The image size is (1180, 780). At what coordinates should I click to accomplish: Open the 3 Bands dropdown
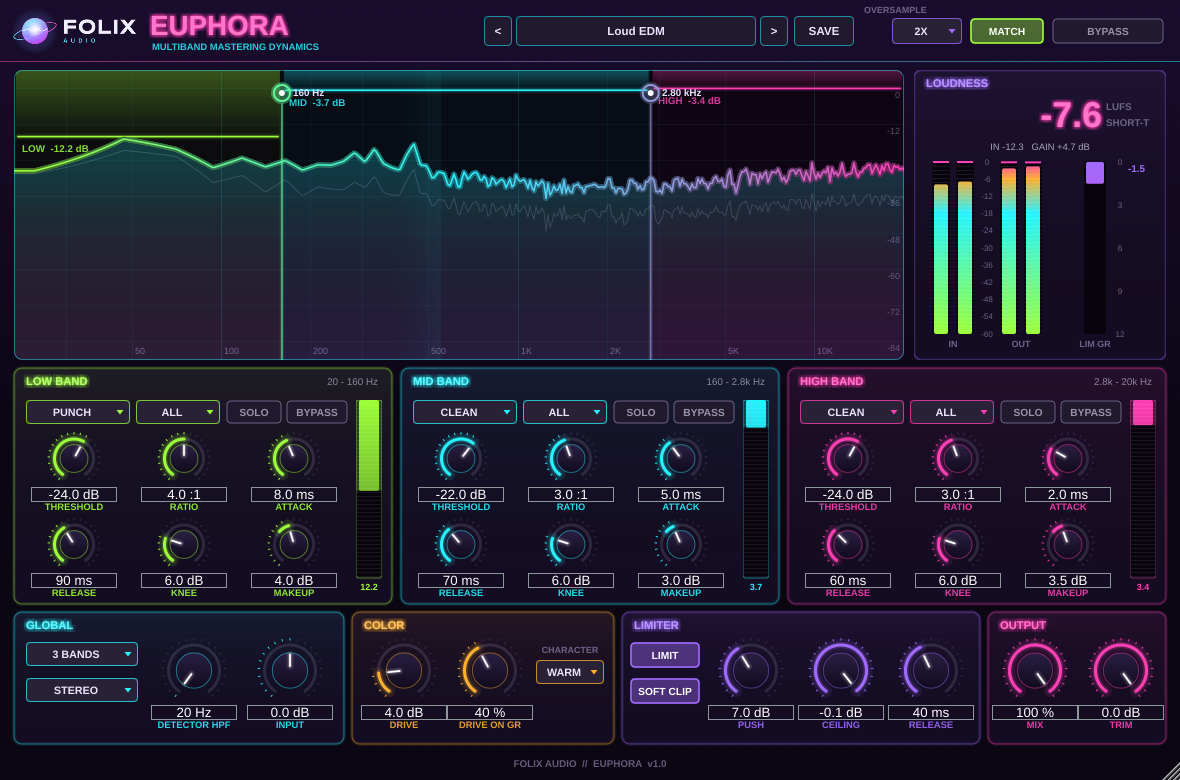tap(82, 654)
